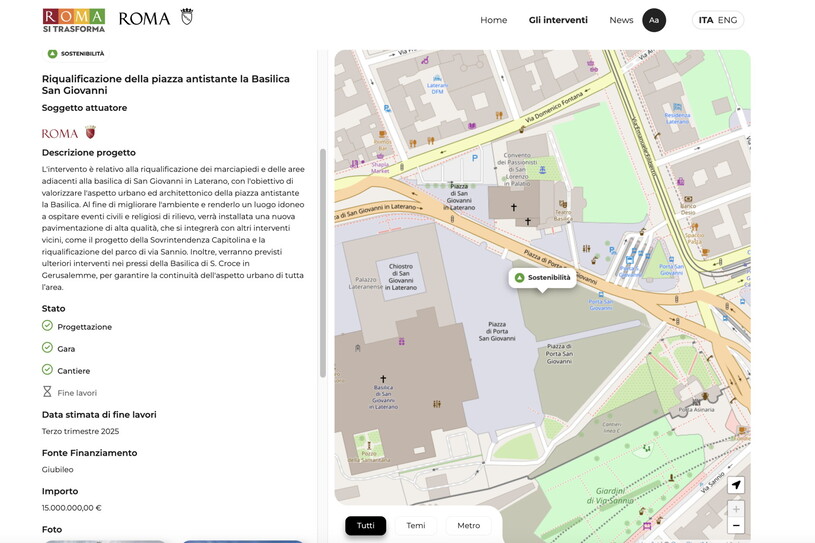Click the ROMA city crest logo in header

pyautogui.click(x=155, y=18)
